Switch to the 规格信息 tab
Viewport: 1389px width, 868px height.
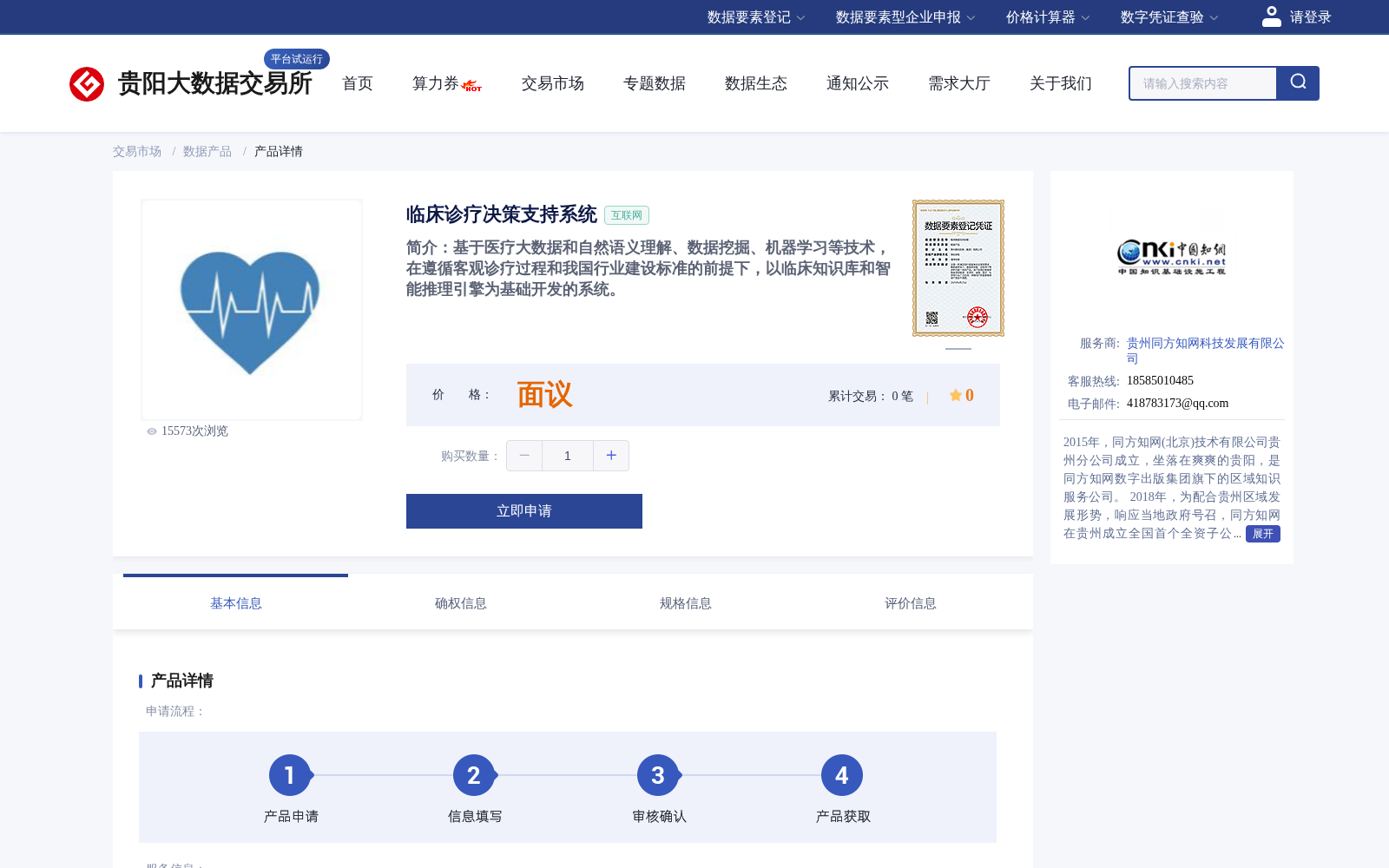686,603
